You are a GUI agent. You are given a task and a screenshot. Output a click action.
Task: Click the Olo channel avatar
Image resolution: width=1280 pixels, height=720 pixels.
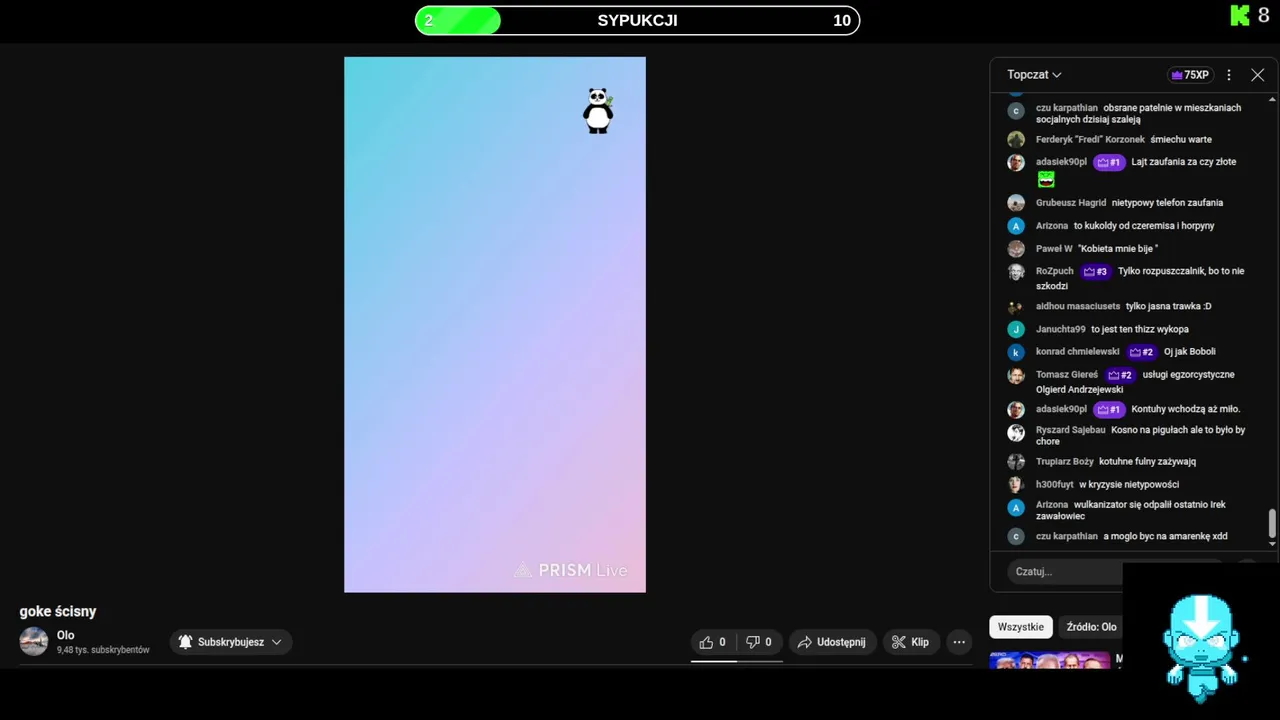[x=34, y=642]
